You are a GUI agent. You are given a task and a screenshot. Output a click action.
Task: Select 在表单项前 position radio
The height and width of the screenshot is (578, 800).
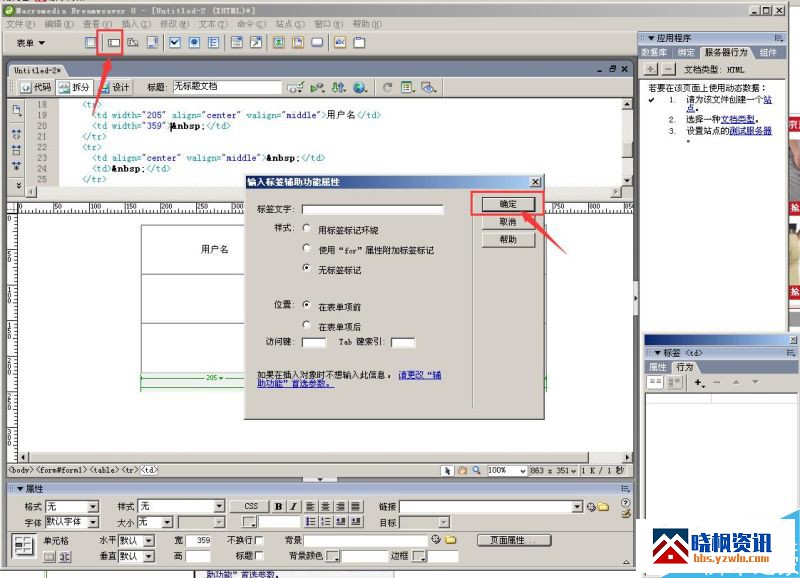307,305
